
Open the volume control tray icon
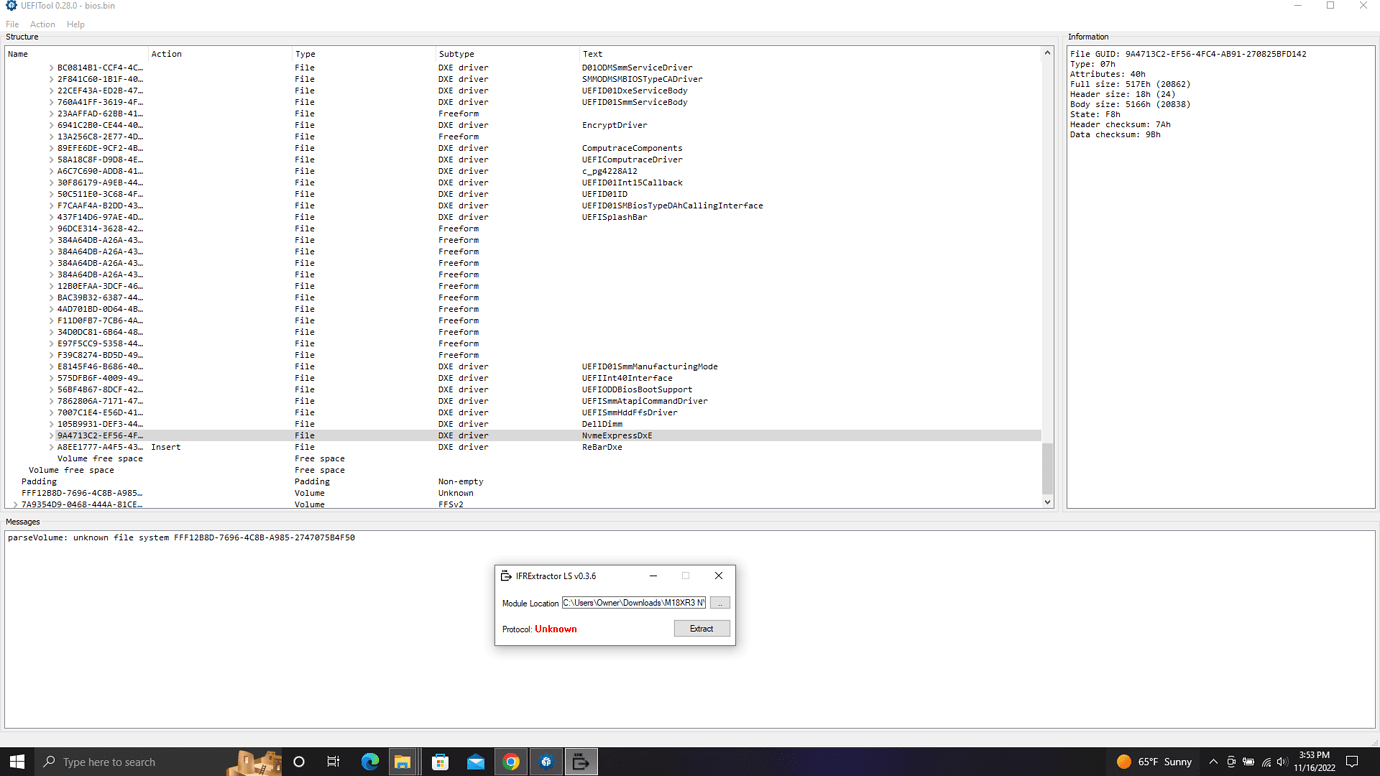click(x=1282, y=762)
